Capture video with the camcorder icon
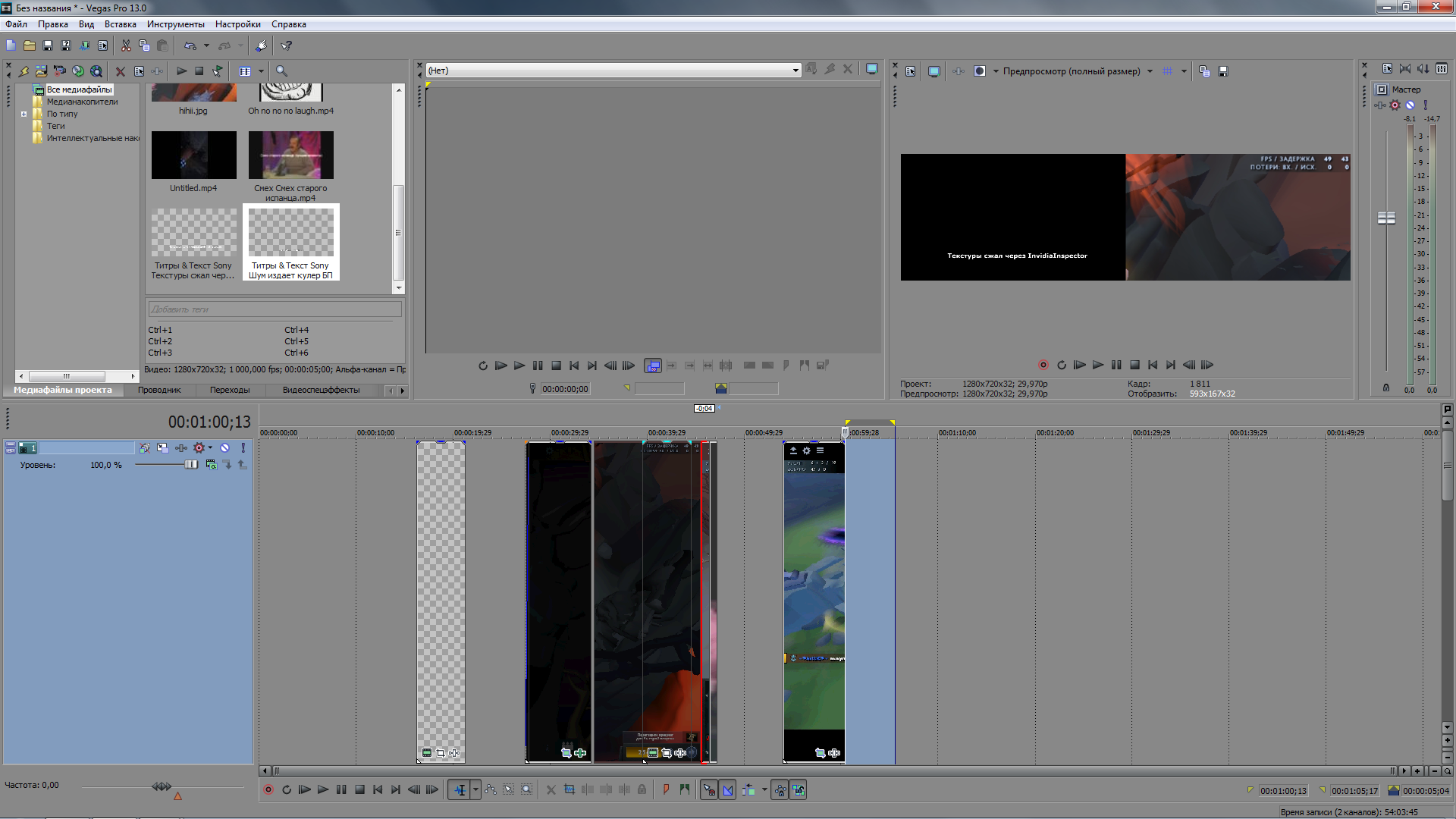Viewport: 1456px width, 819px height. click(59, 71)
